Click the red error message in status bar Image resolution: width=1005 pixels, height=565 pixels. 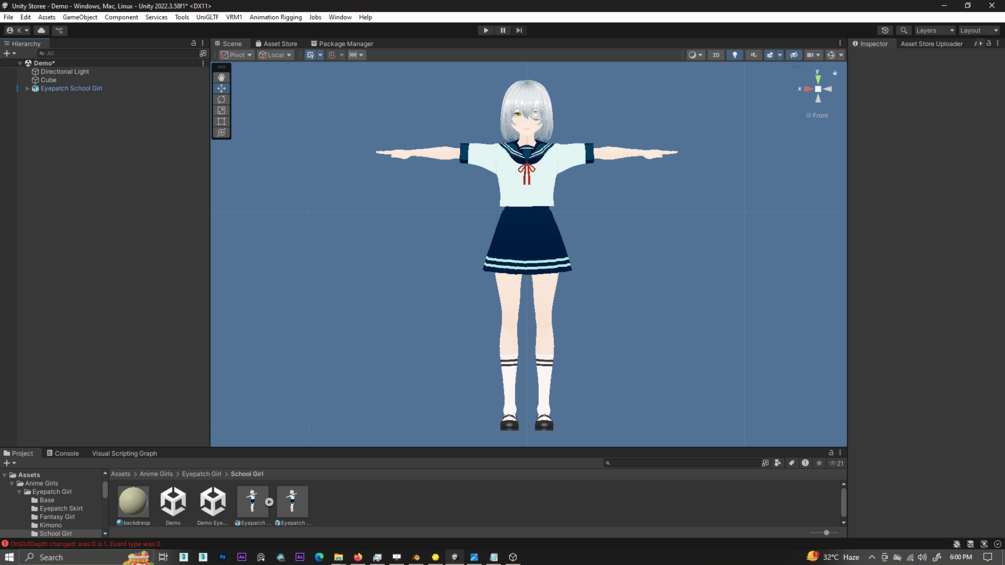(85, 544)
